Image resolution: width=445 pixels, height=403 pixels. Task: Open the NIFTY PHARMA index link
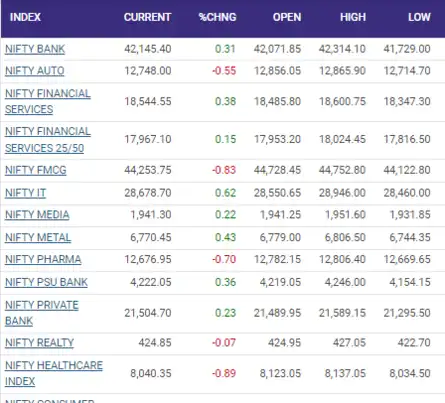pos(43,259)
